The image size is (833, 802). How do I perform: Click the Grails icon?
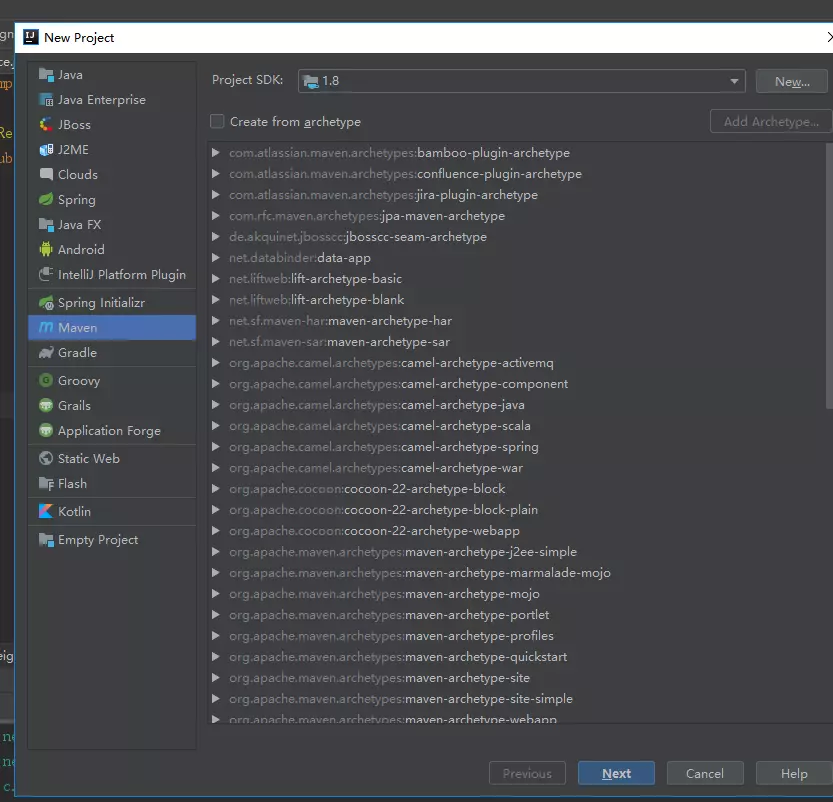[x=46, y=405]
